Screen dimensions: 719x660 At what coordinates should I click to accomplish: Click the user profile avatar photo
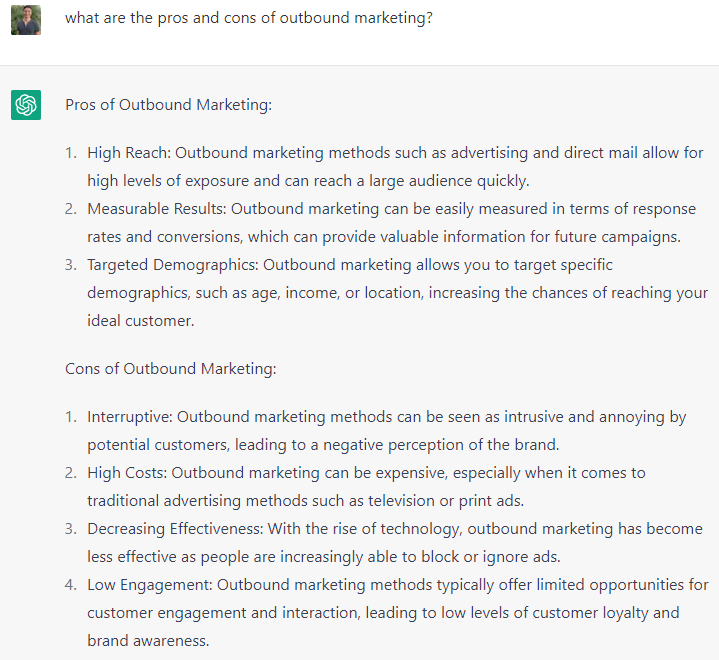click(26, 20)
